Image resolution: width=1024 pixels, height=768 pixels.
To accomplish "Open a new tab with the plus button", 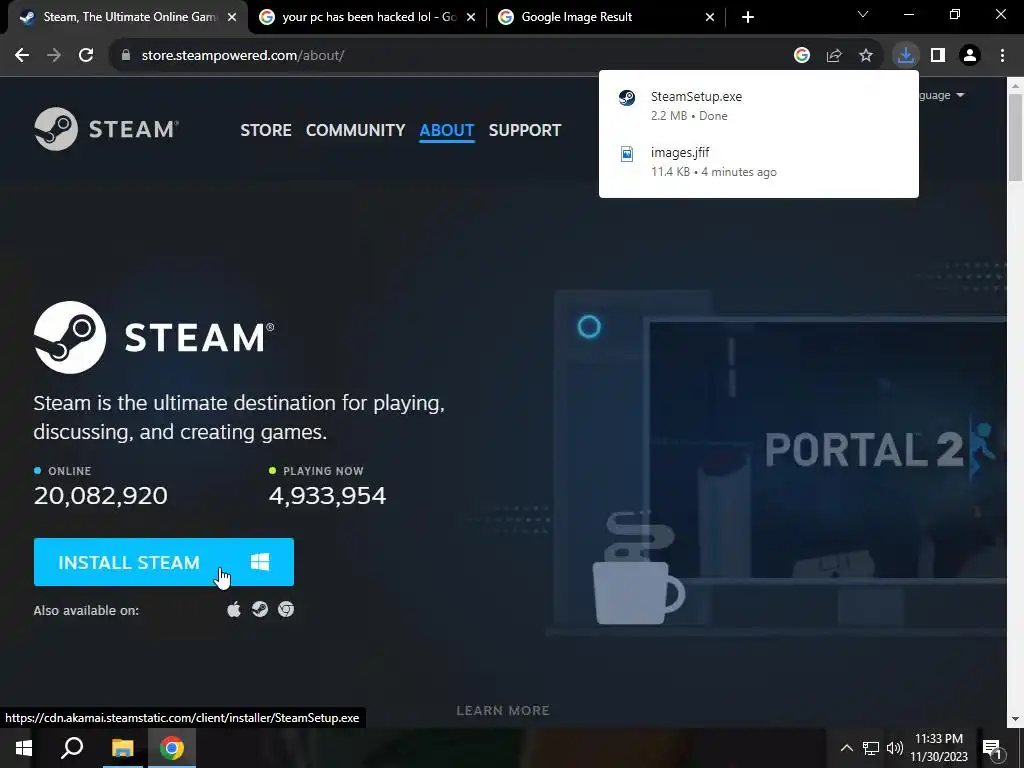I will 748,17.
